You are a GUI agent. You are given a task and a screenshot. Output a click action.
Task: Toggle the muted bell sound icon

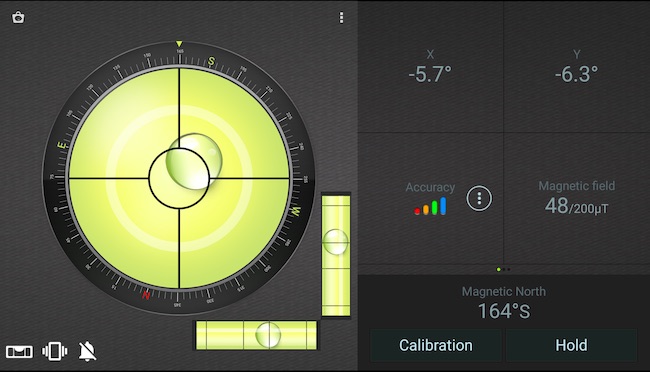pyautogui.click(x=87, y=351)
